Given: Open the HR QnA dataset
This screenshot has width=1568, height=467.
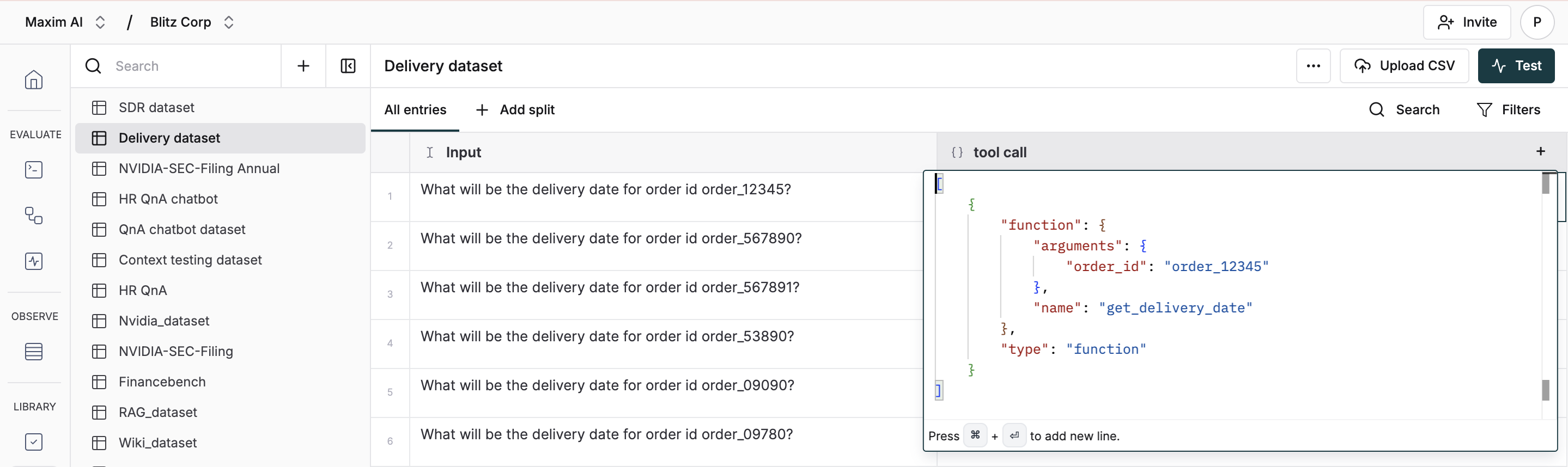Looking at the screenshot, I should (220, 290).
